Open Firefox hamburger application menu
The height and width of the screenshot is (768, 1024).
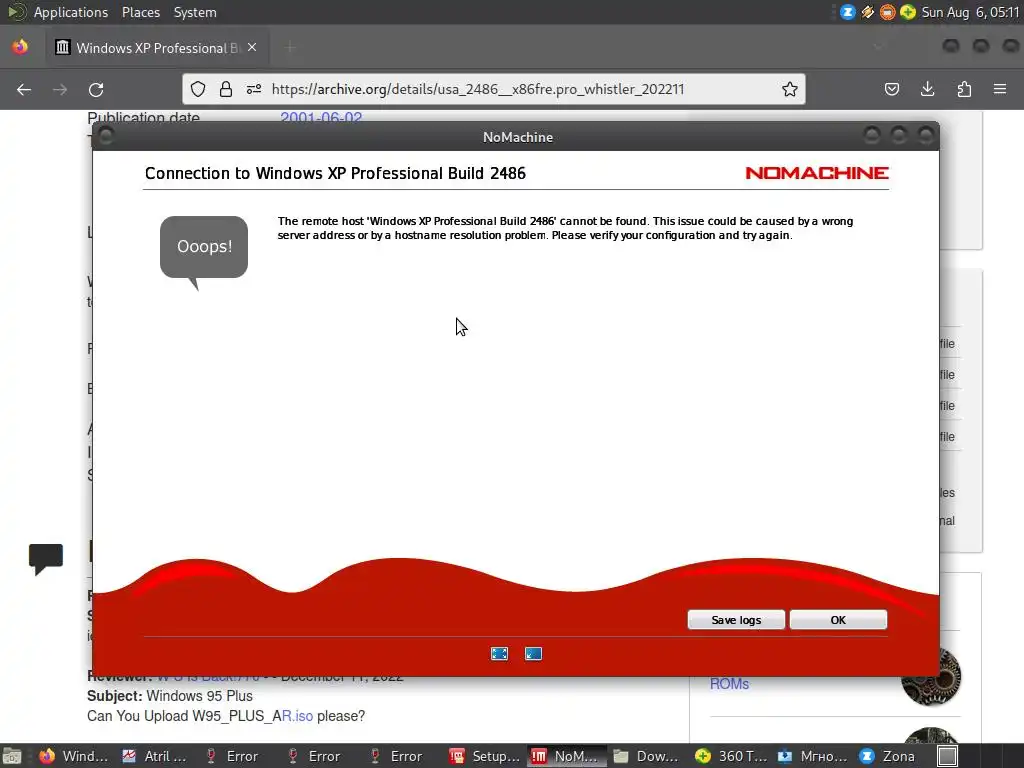[x=1000, y=89]
